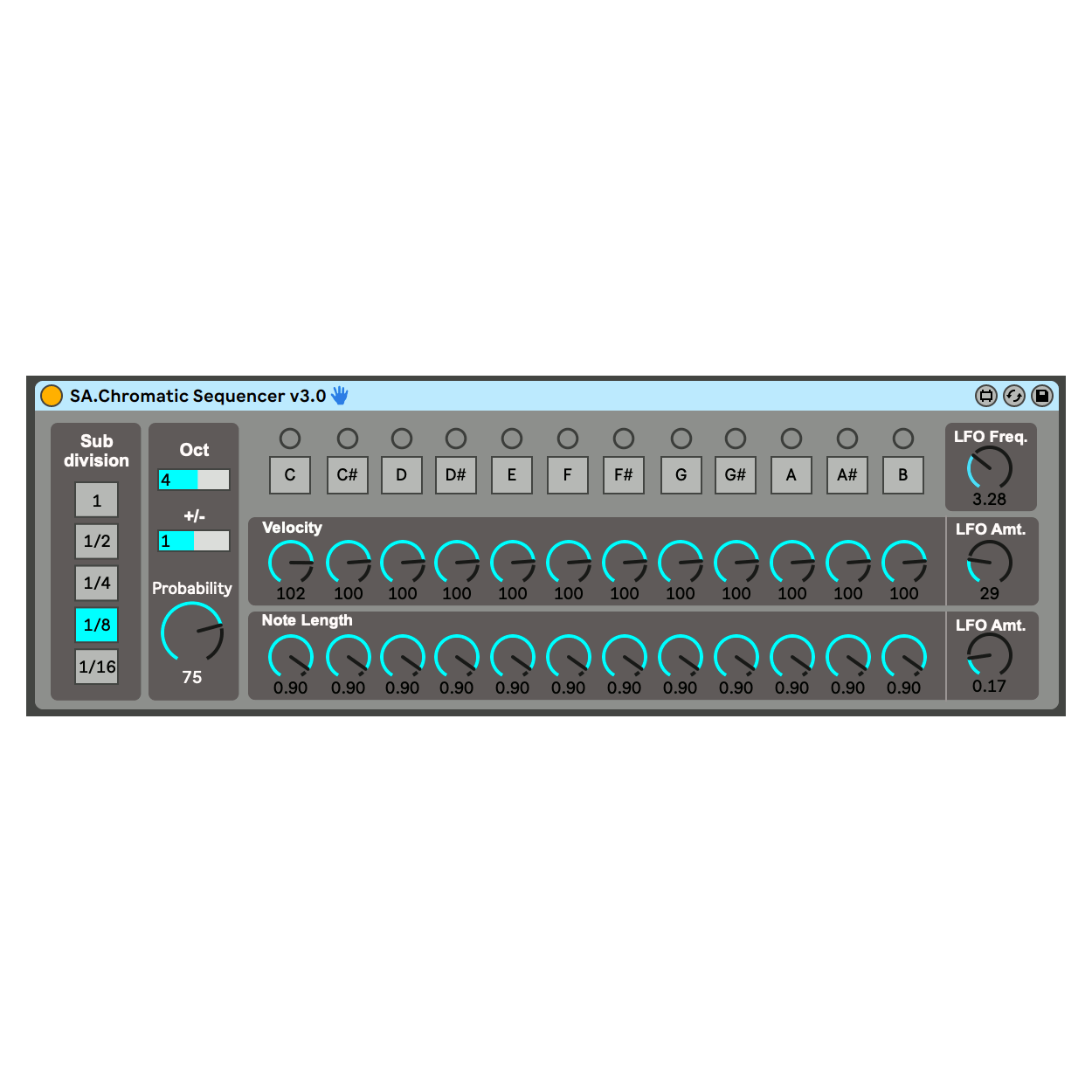Image resolution: width=1092 pixels, height=1092 pixels.
Task: Click the hot-swap preset icon
Action: (x=1013, y=396)
